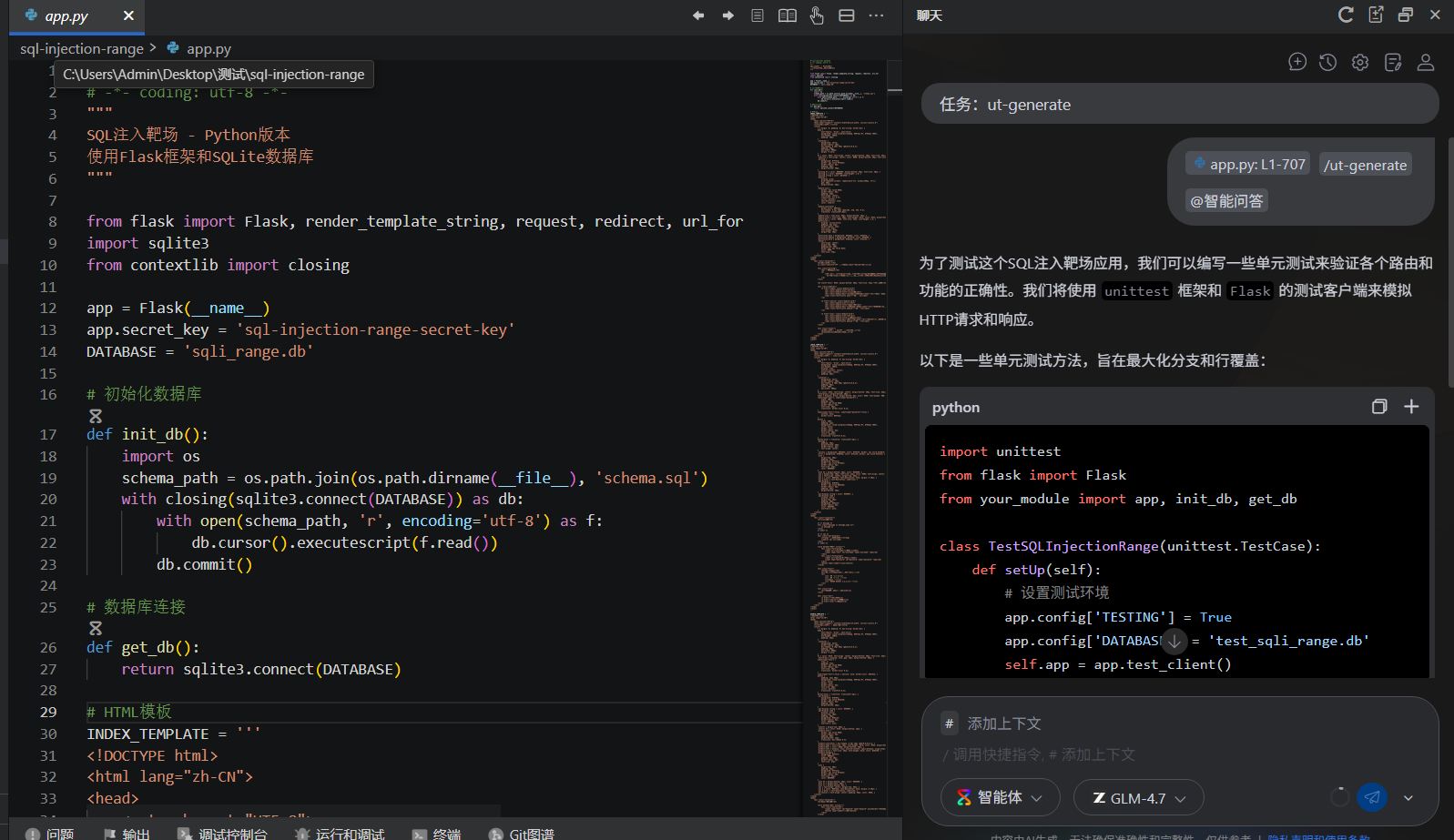The image size is (1454, 840).
Task: Open the GLM-4.7 model selector
Action: point(1138,798)
